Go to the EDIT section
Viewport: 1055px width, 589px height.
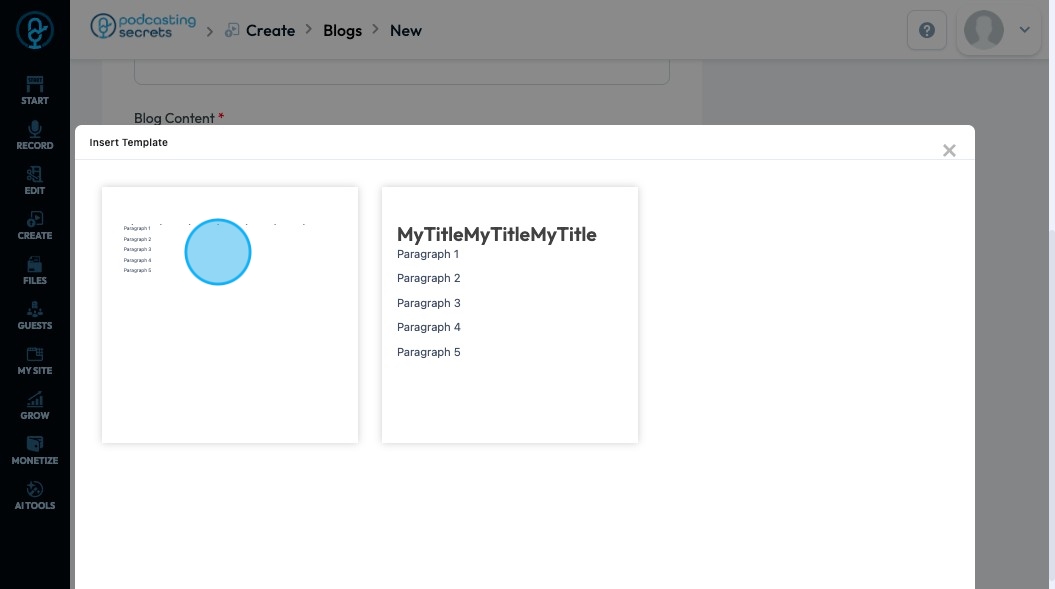click(35, 179)
